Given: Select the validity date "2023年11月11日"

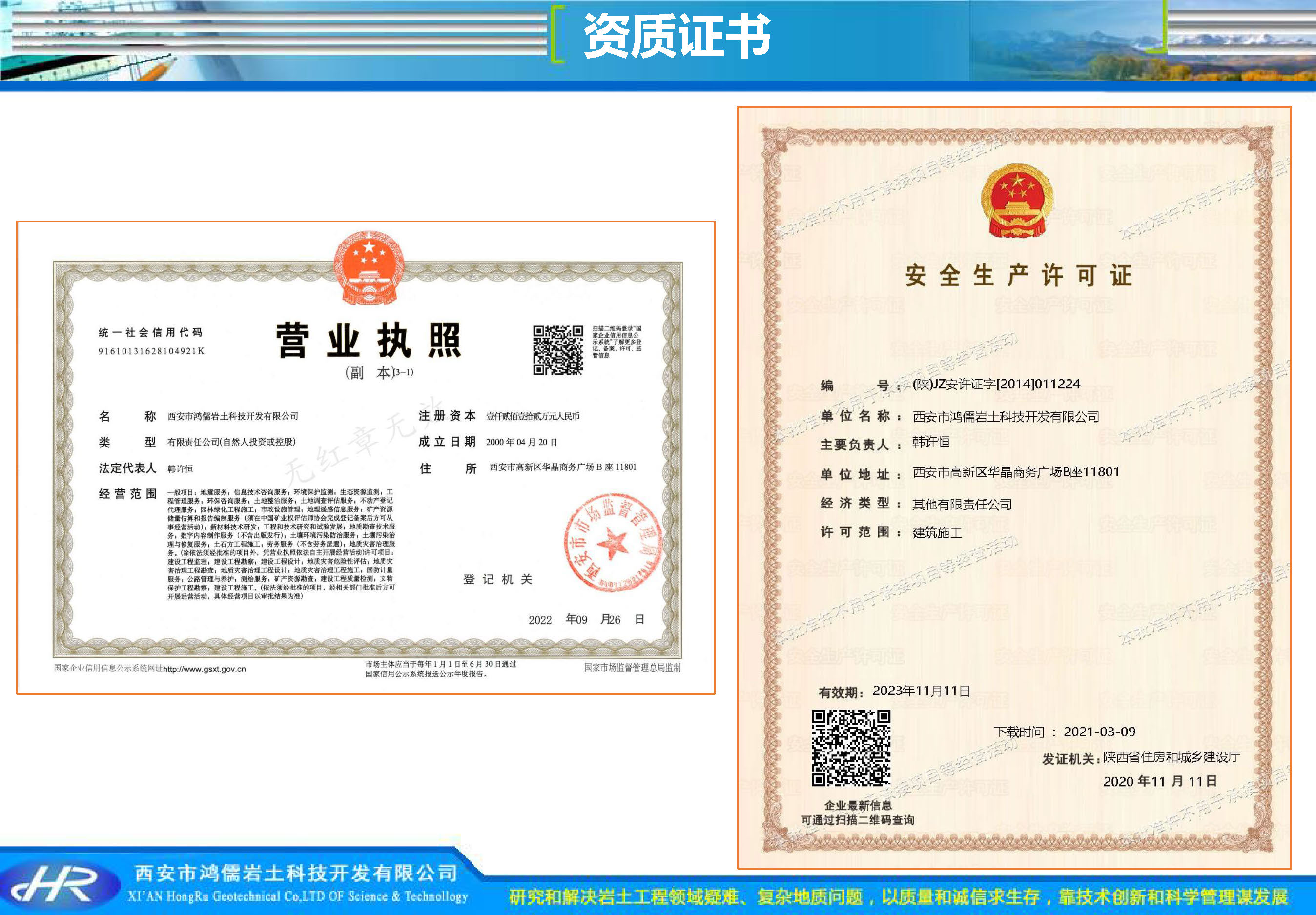Looking at the screenshot, I should click(x=921, y=691).
